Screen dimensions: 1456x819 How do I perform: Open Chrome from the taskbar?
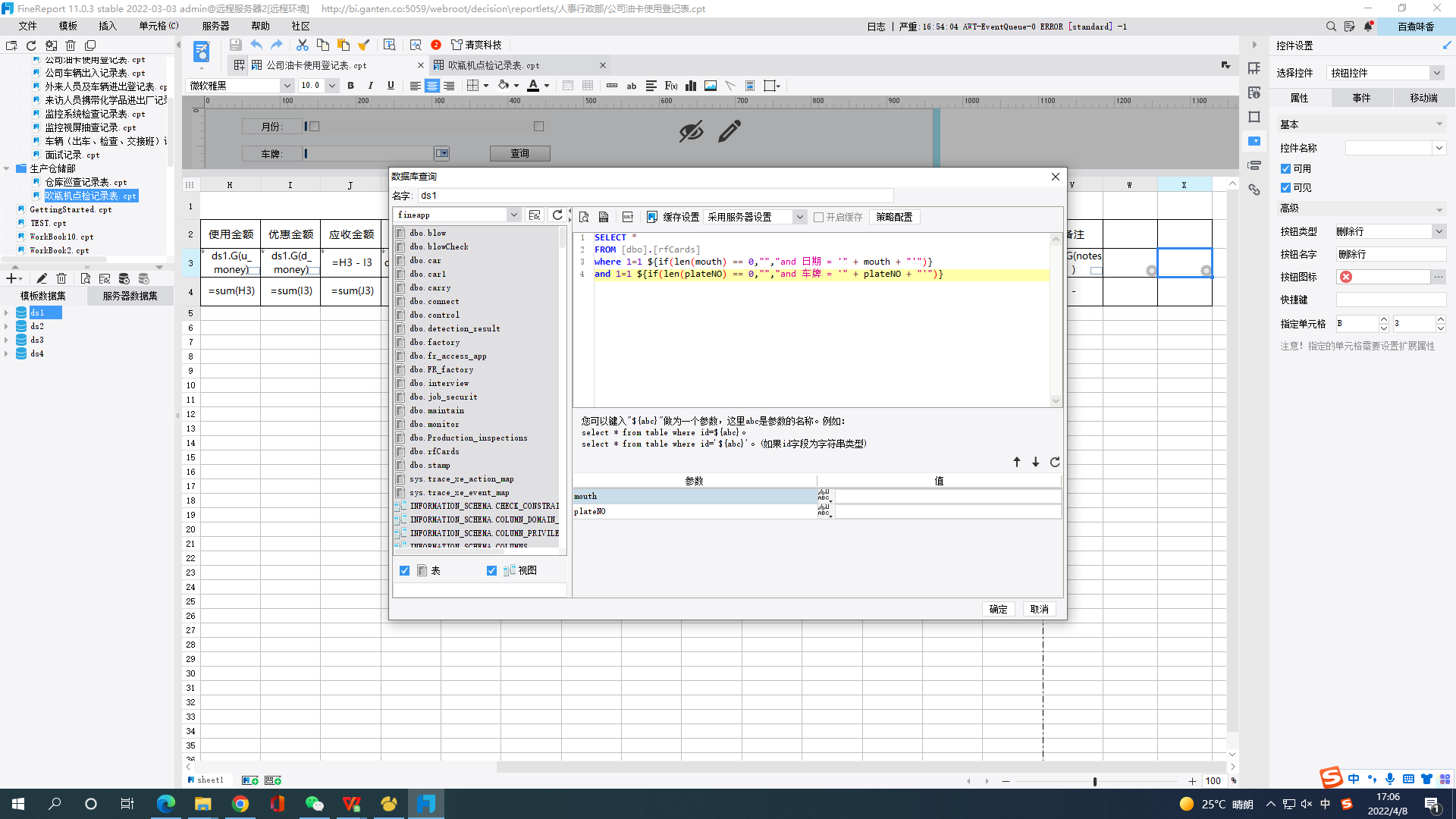[x=240, y=805]
